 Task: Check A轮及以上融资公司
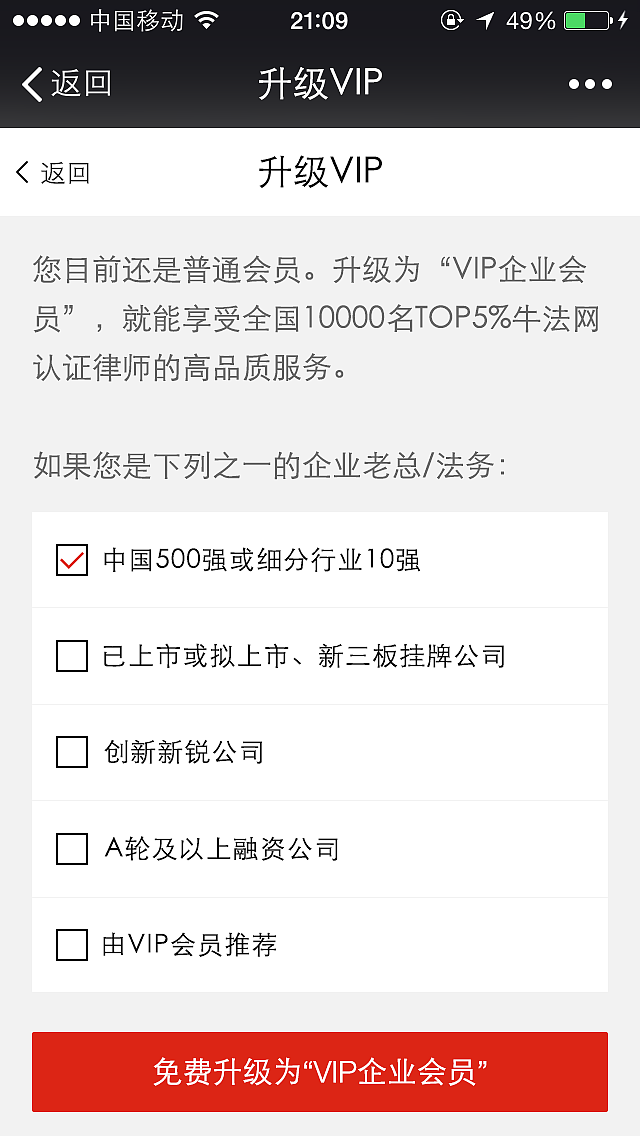[70, 849]
